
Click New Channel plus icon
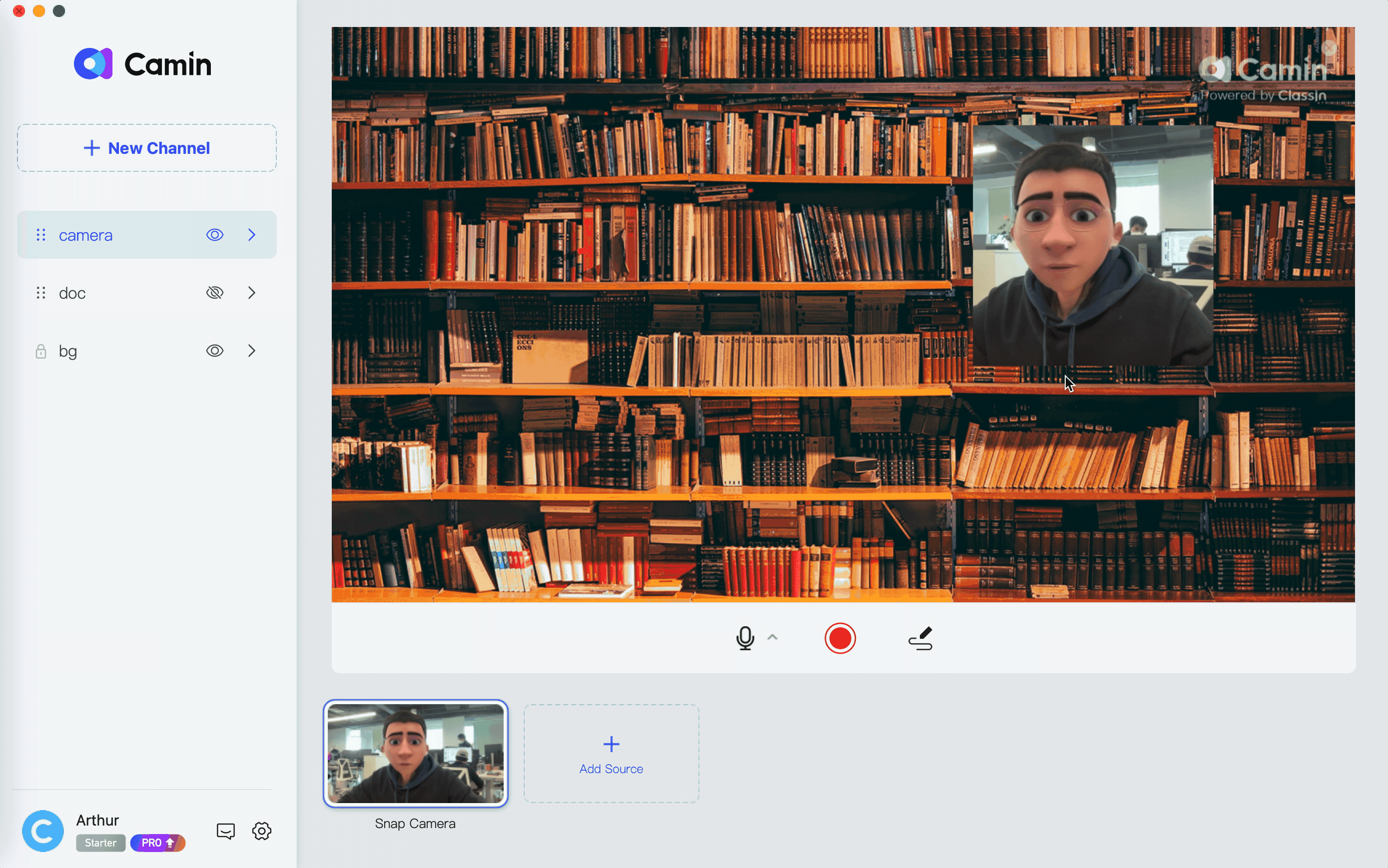pyautogui.click(x=91, y=148)
